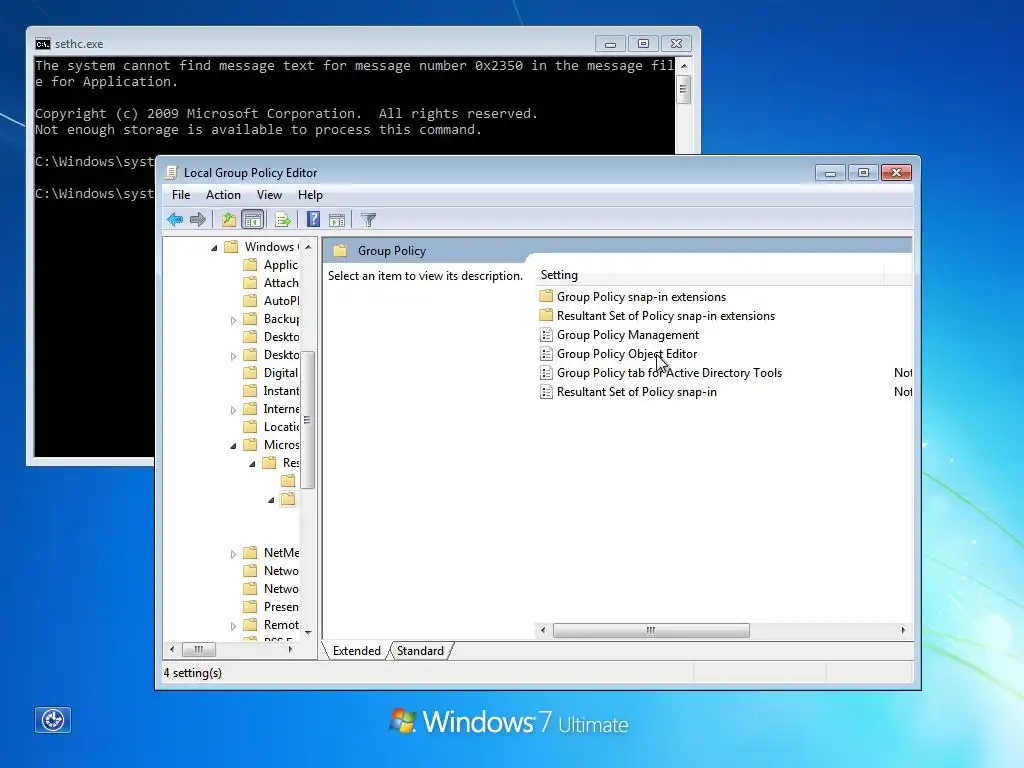The width and height of the screenshot is (1024, 768).
Task: Select Group Policy tab for Active Directory Tools
Action: [x=669, y=372]
